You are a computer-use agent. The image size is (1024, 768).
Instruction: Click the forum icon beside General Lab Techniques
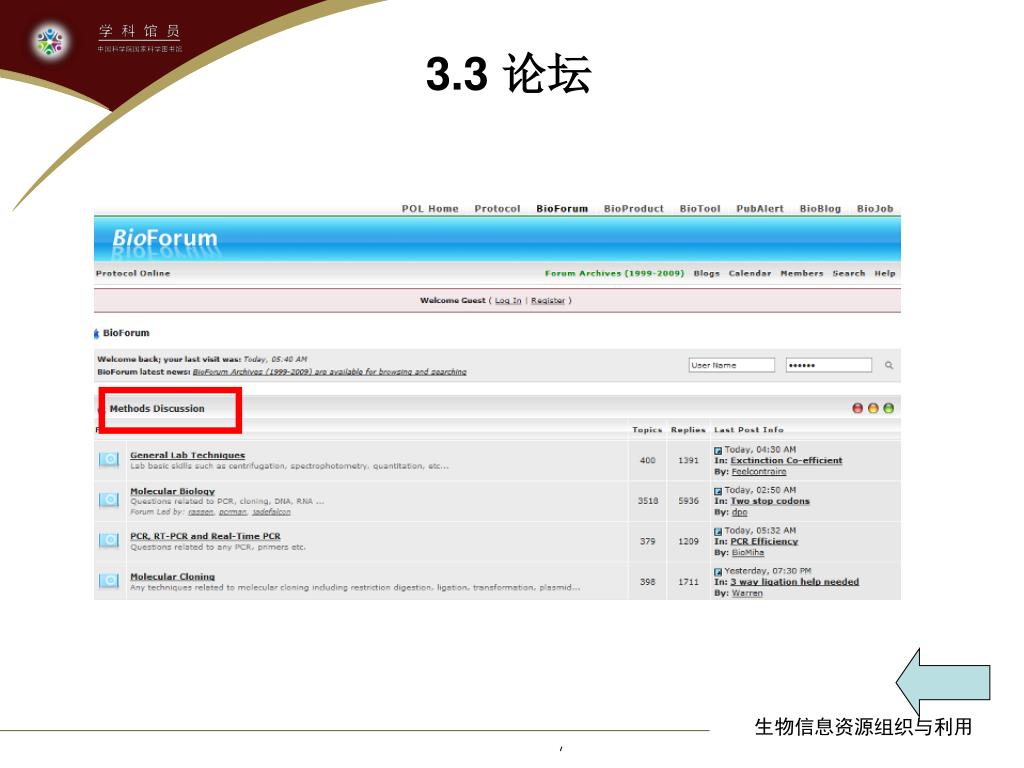point(109,459)
